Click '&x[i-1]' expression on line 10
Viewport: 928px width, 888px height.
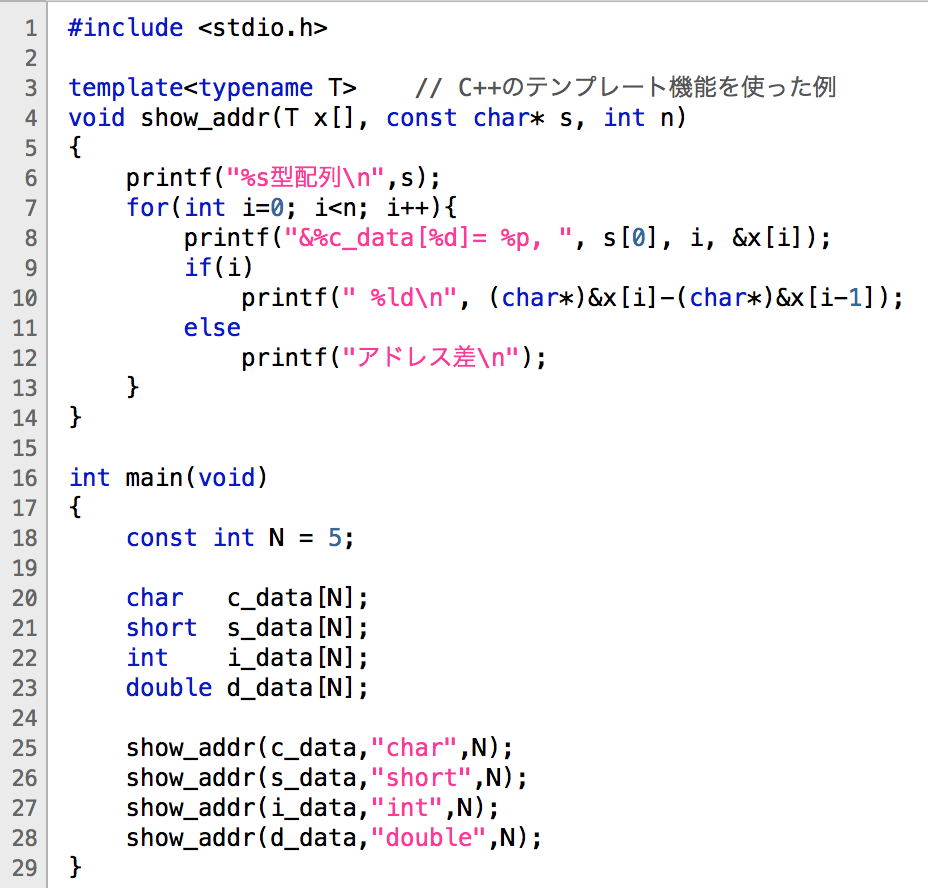click(824, 298)
